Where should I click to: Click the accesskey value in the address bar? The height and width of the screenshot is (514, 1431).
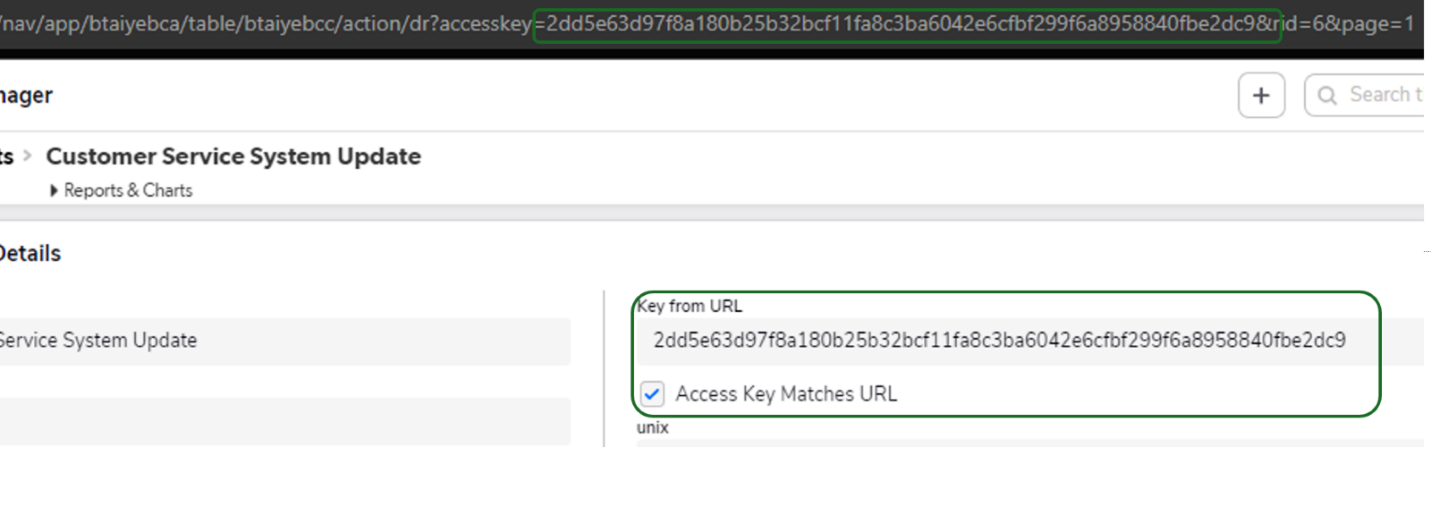coord(909,23)
